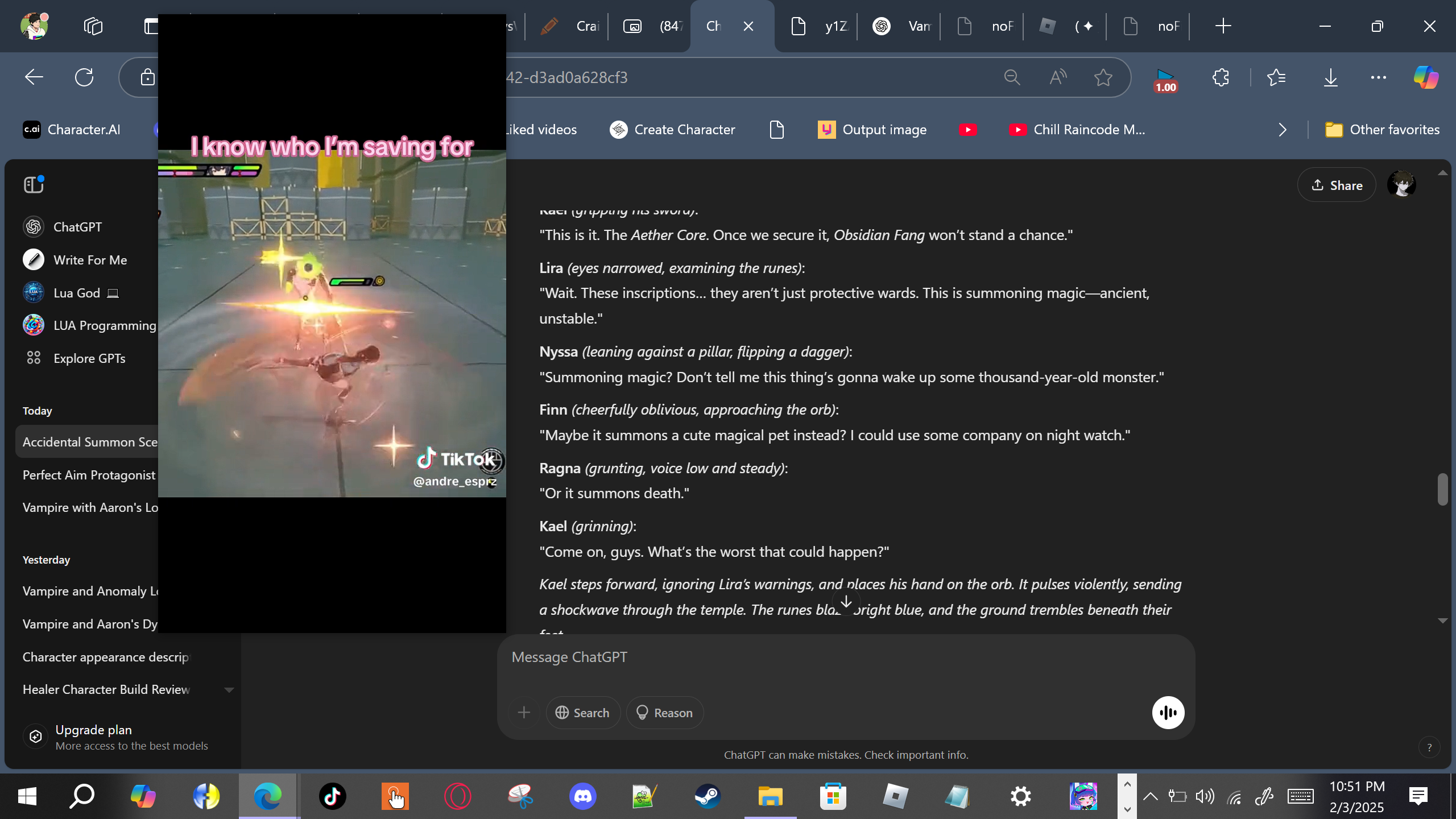
Task: Open Explore GPTs
Action: click(74, 358)
